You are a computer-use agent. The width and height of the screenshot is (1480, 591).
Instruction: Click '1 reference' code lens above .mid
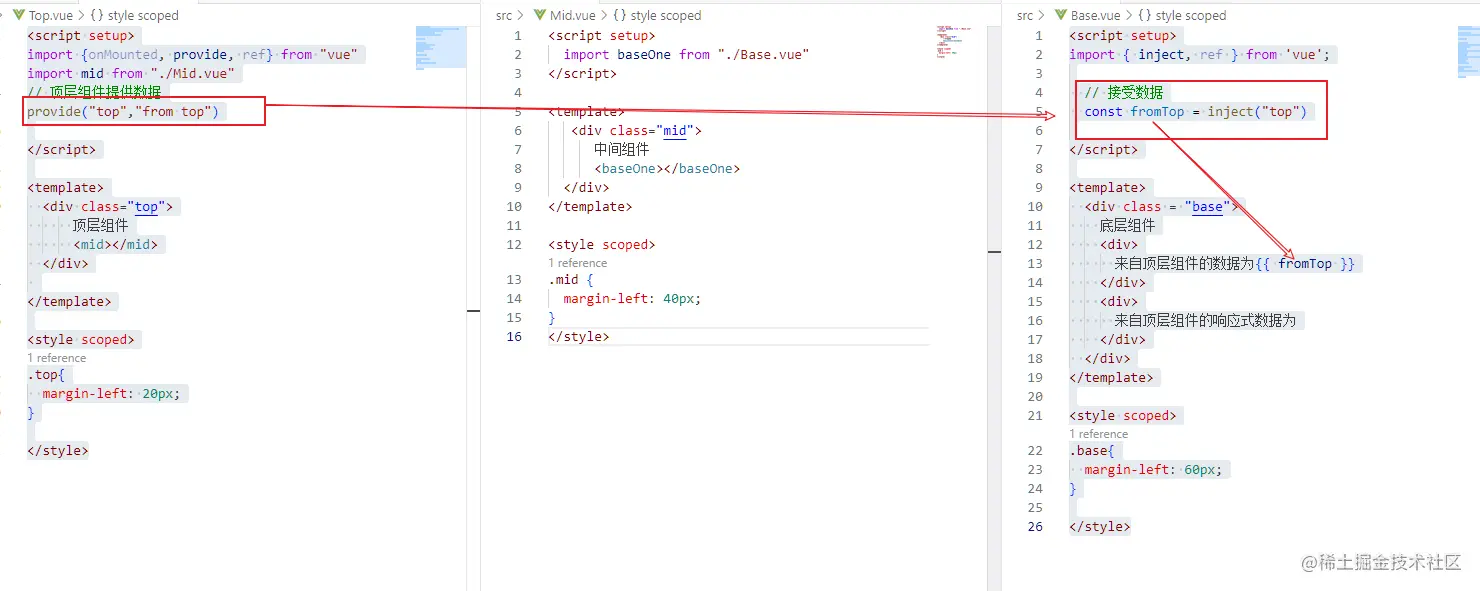click(x=577, y=263)
